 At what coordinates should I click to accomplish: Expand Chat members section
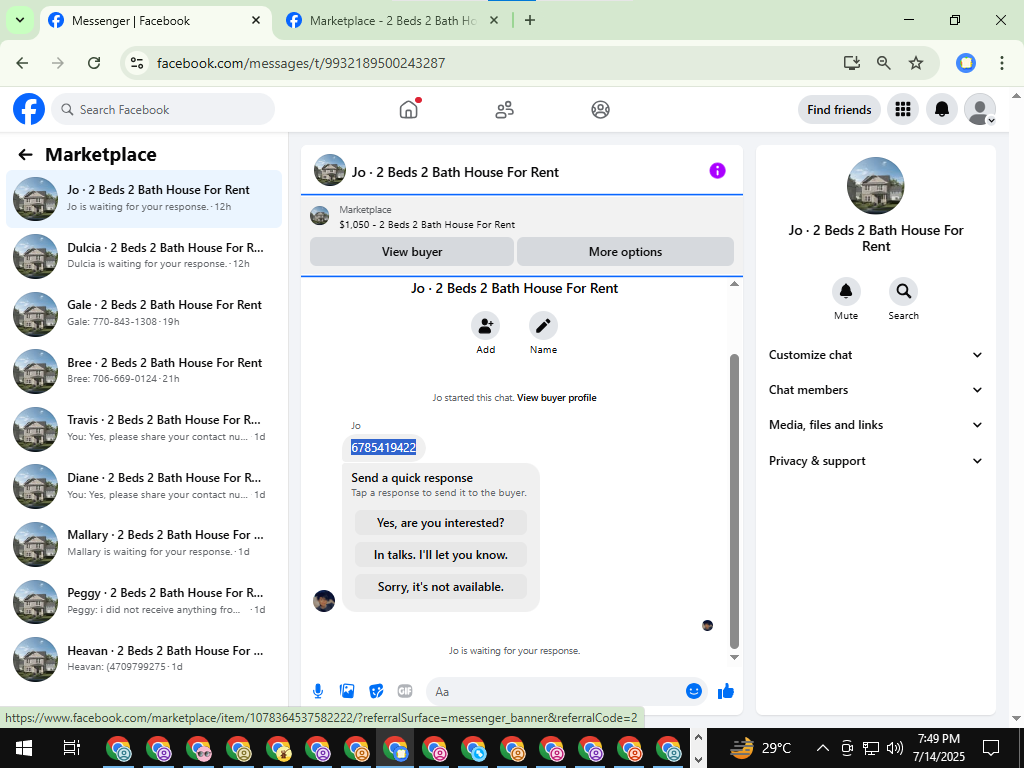(875, 390)
